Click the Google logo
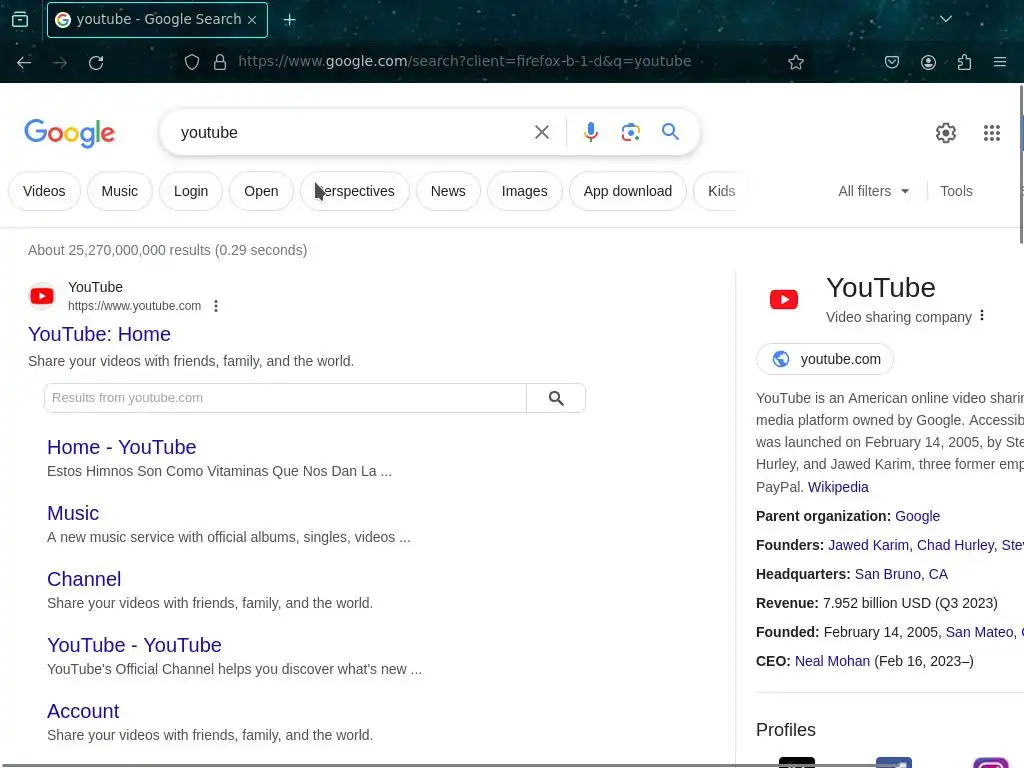1024x768 pixels. pos(69,133)
